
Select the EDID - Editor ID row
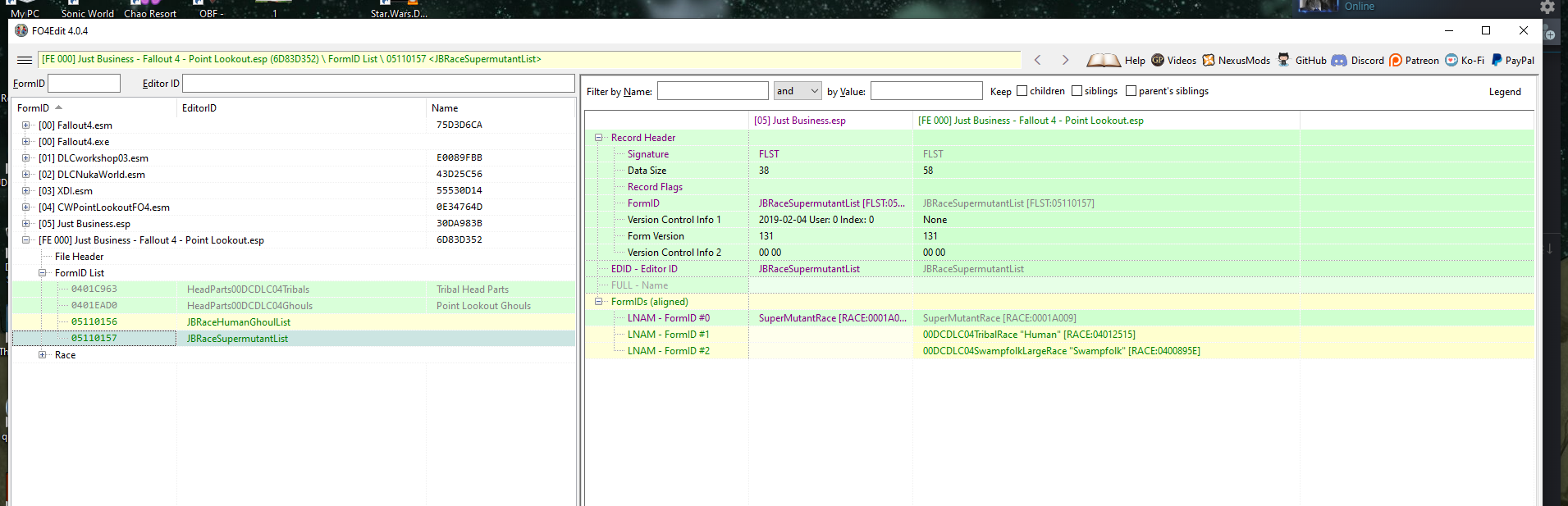[x=1059, y=269]
